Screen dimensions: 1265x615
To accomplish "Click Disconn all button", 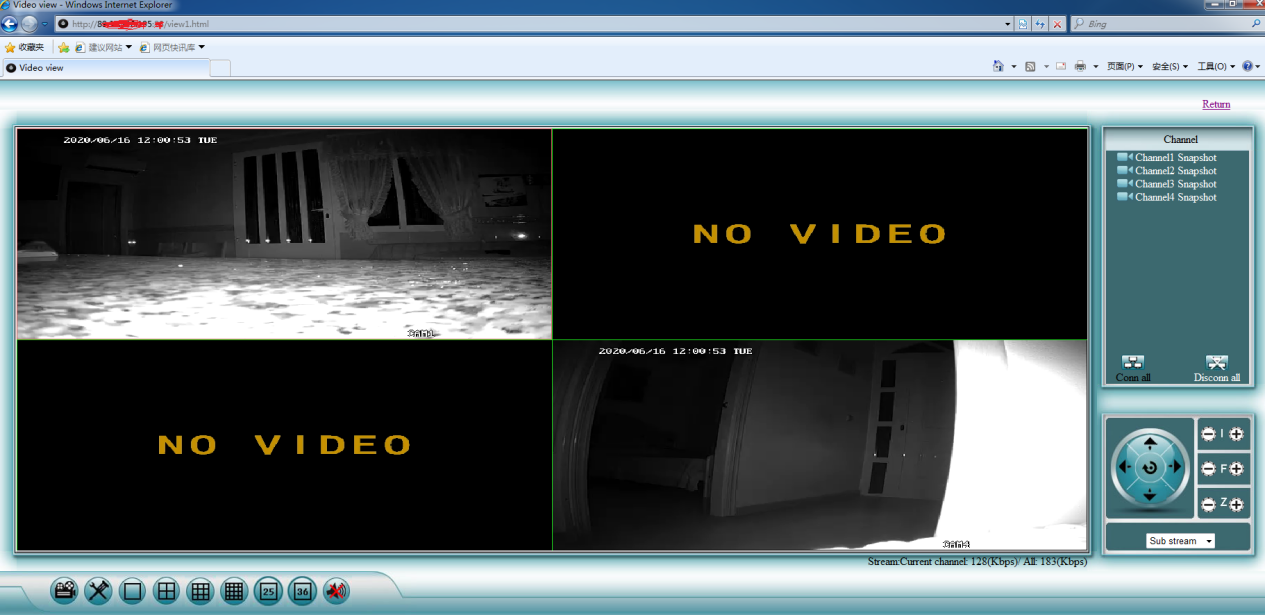I will [x=1217, y=369].
